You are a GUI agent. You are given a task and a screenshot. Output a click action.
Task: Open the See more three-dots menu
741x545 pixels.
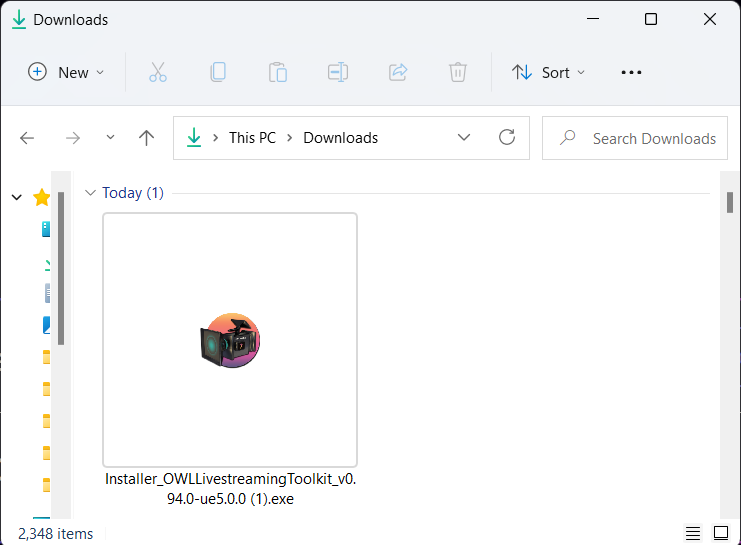[x=631, y=72]
